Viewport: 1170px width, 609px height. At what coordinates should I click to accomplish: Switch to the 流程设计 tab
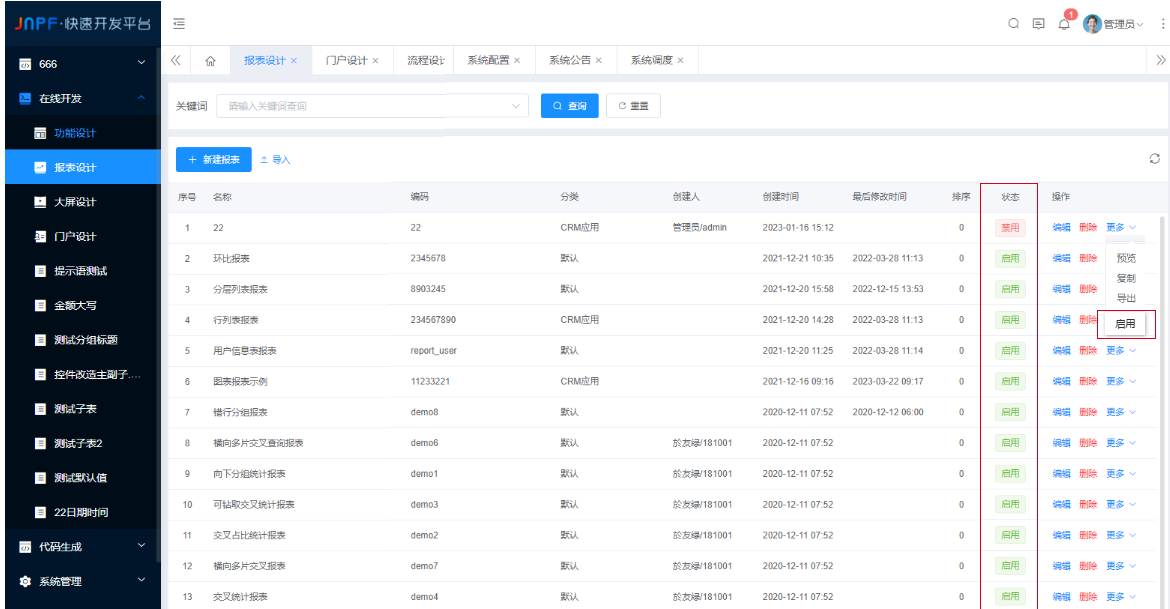(426, 60)
